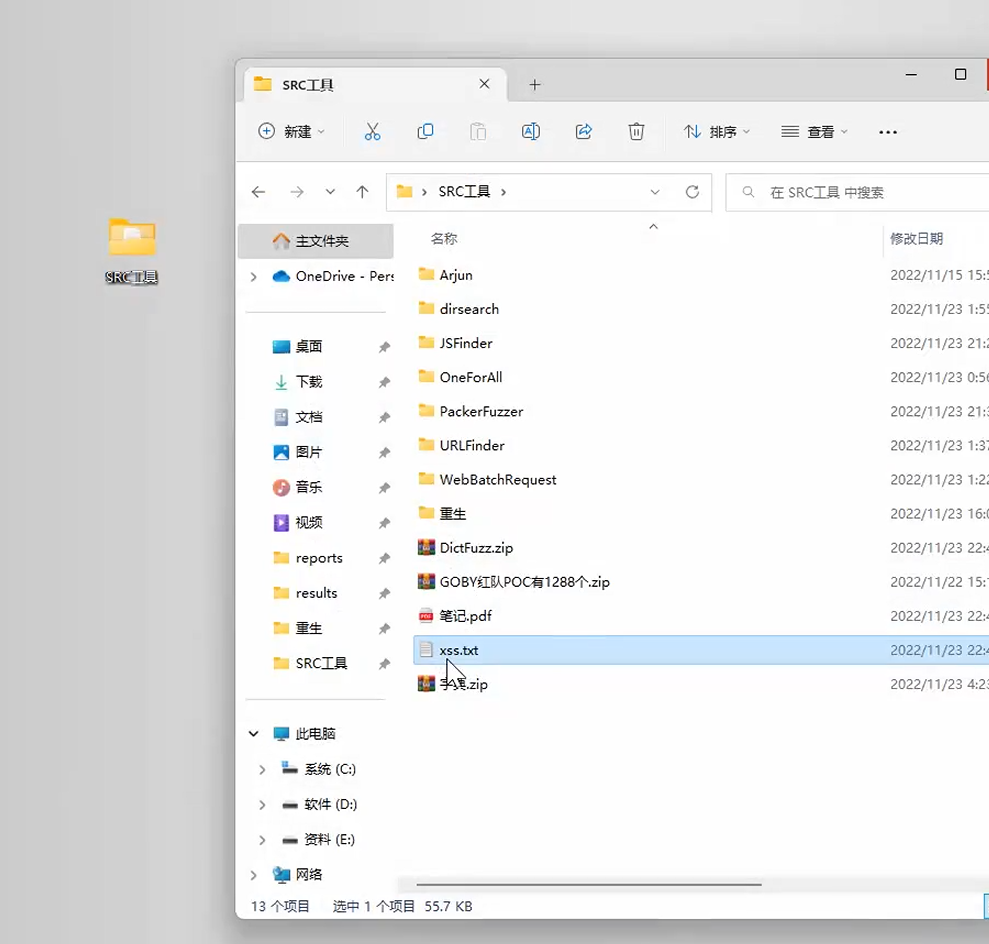Viewport: 989px width, 944px height.
Task: Expand the OneDrive tree node
Action: point(254,276)
